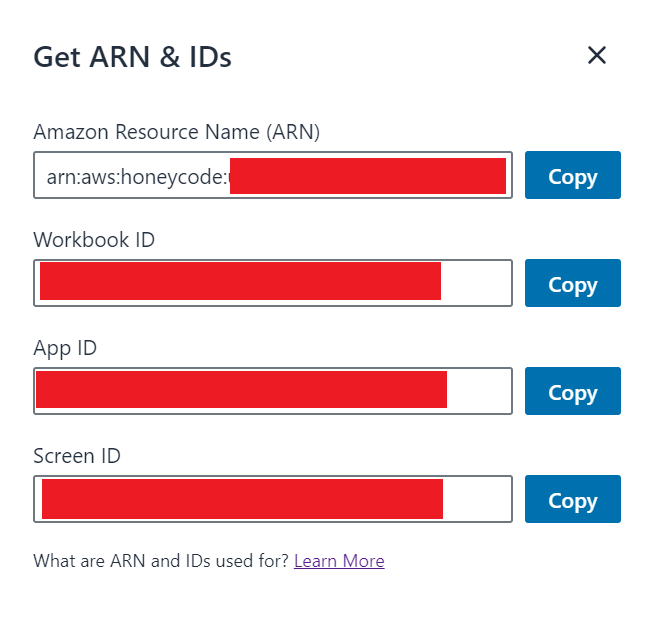The height and width of the screenshot is (637, 655).
Task: Select the 'Amazon Resource Name (ARN)' label
Action: [x=177, y=132]
